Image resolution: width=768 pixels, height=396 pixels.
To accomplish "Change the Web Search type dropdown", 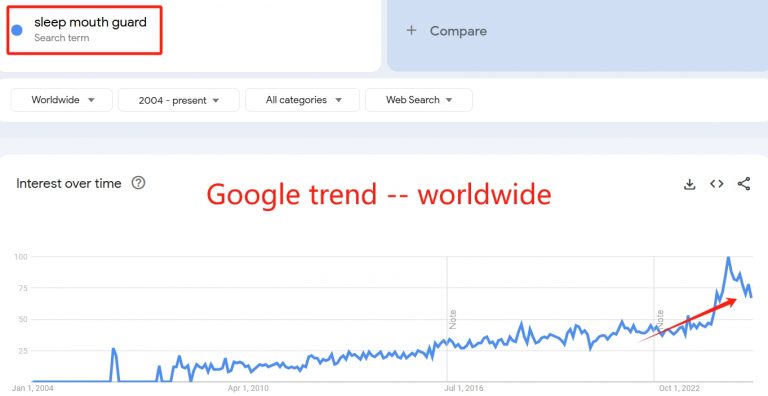I will [x=419, y=100].
